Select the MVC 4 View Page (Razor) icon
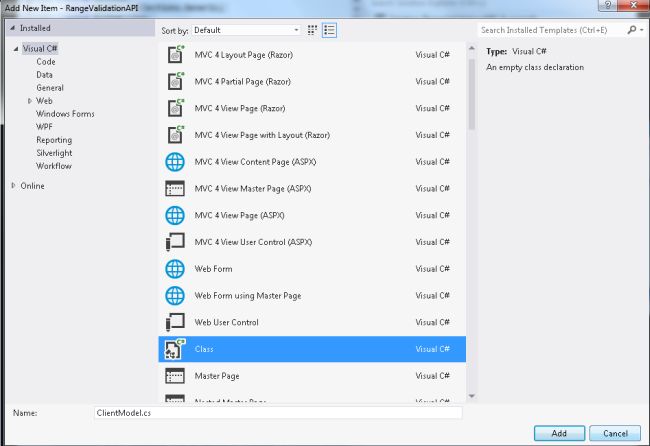 (x=175, y=108)
